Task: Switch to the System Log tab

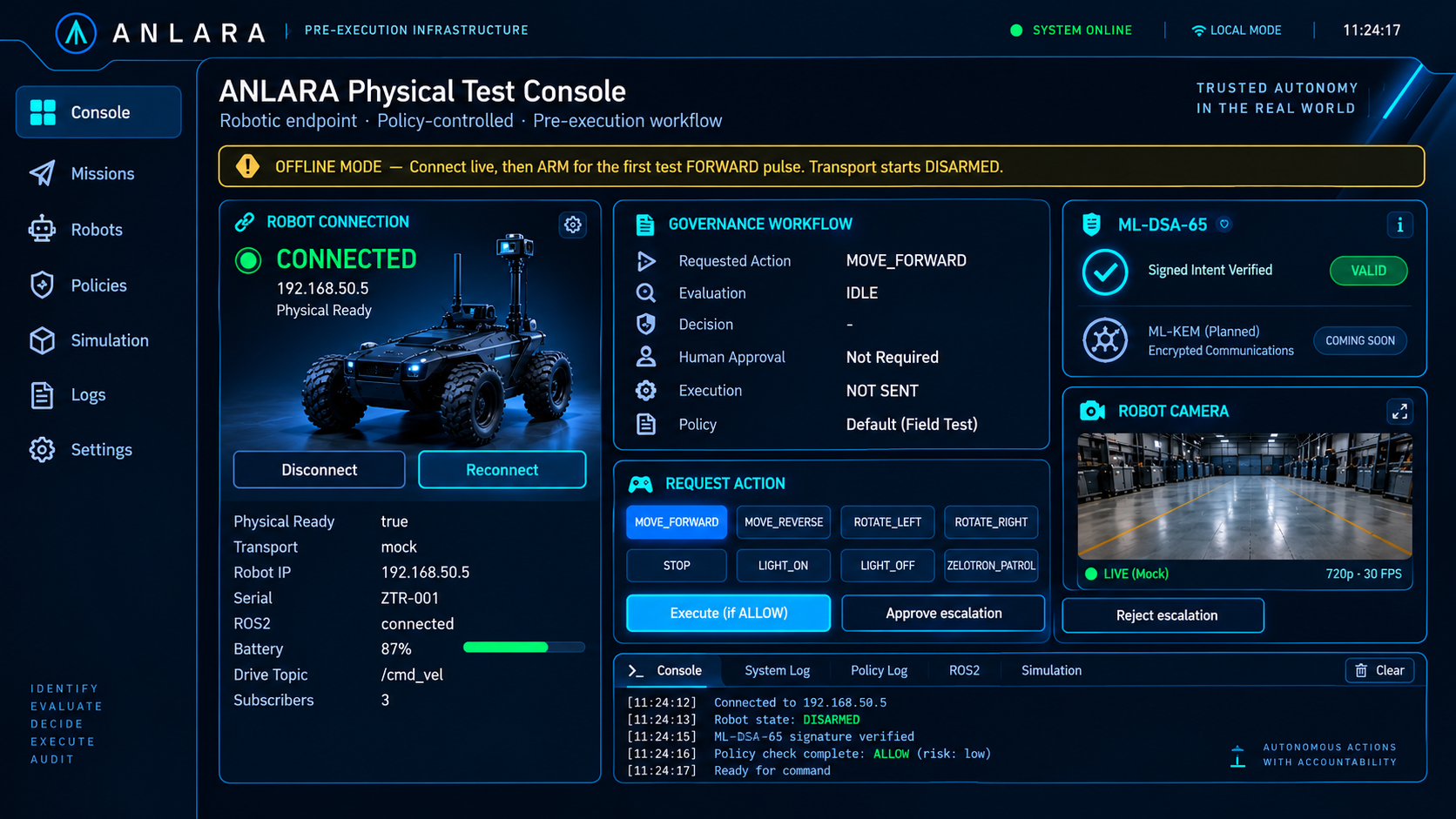Action: point(777,670)
